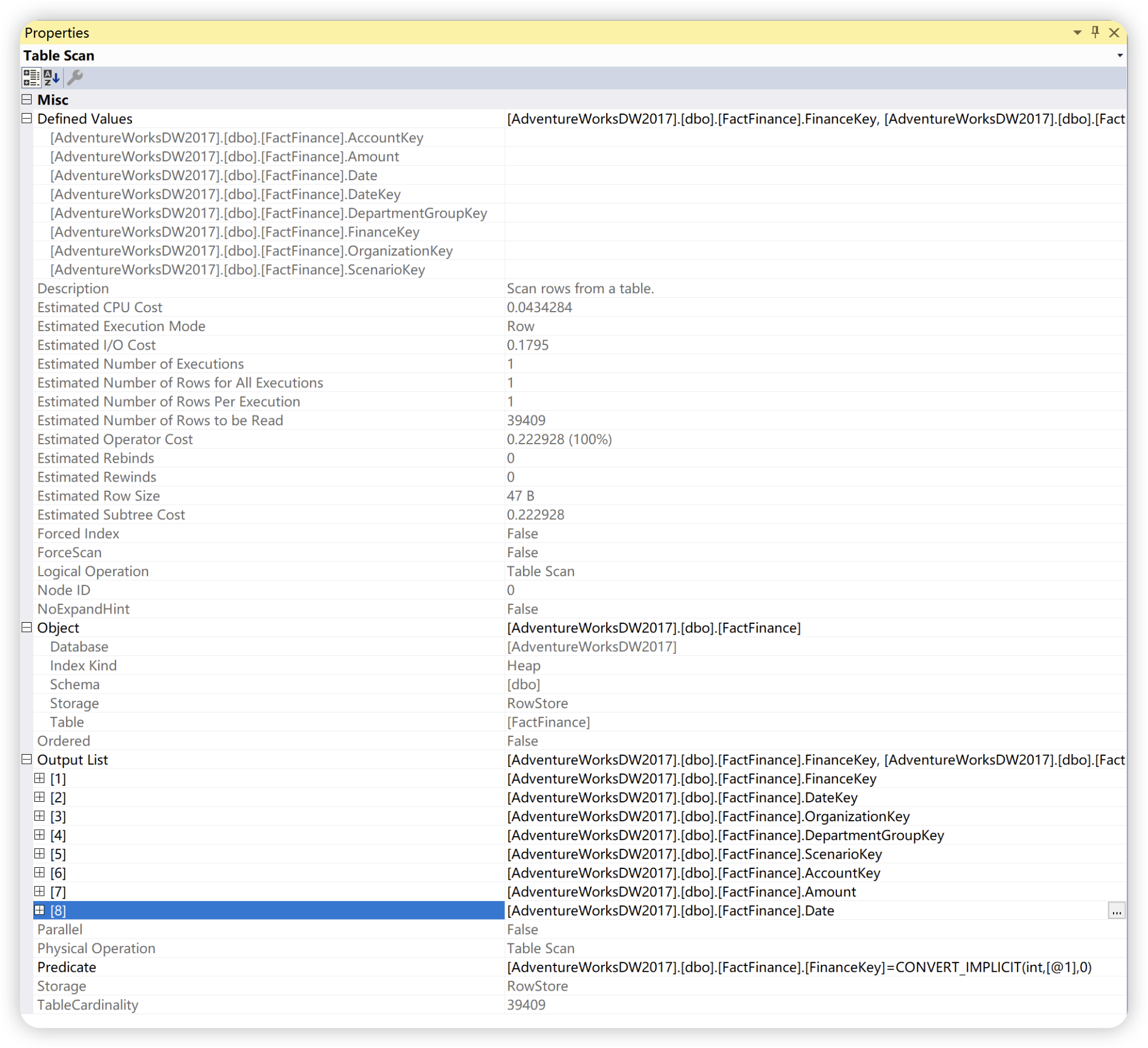Open the window position dropdown arrow
Image resolution: width=1148 pixels, height=1048 pixels.
1077,33
